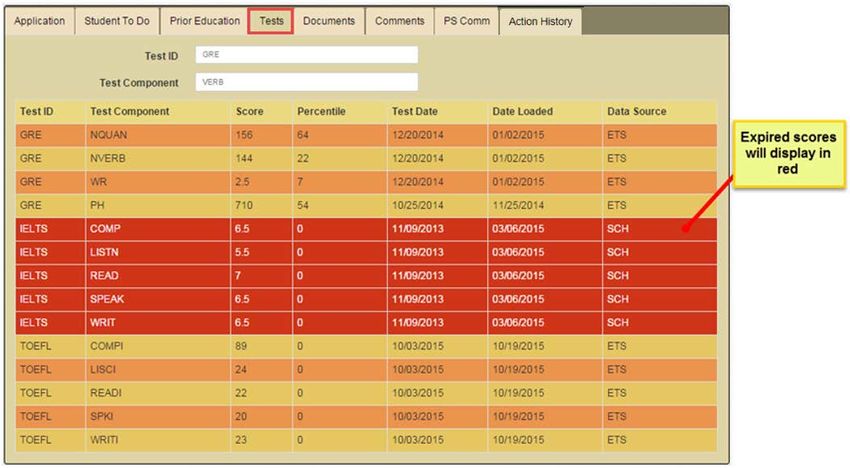This screenshot has width=850, height=468.
Task: Open the Comments tab
Action: pos(400,21)
